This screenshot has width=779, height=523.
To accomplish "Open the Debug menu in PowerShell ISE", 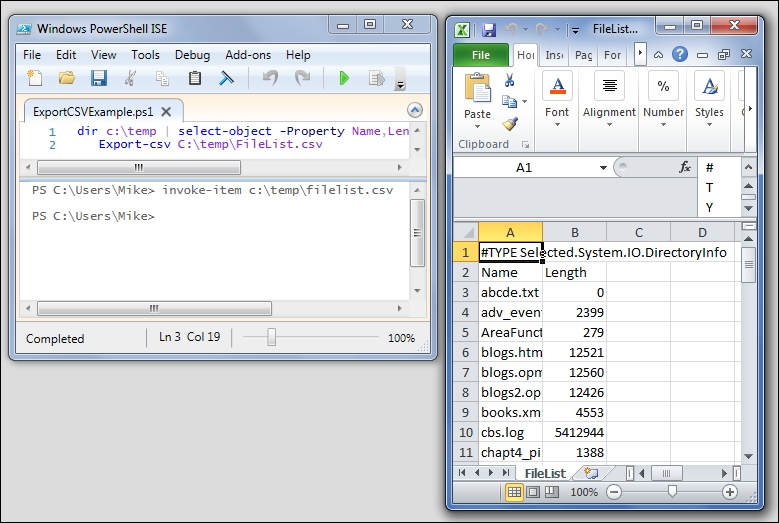I will pos(192,55).
